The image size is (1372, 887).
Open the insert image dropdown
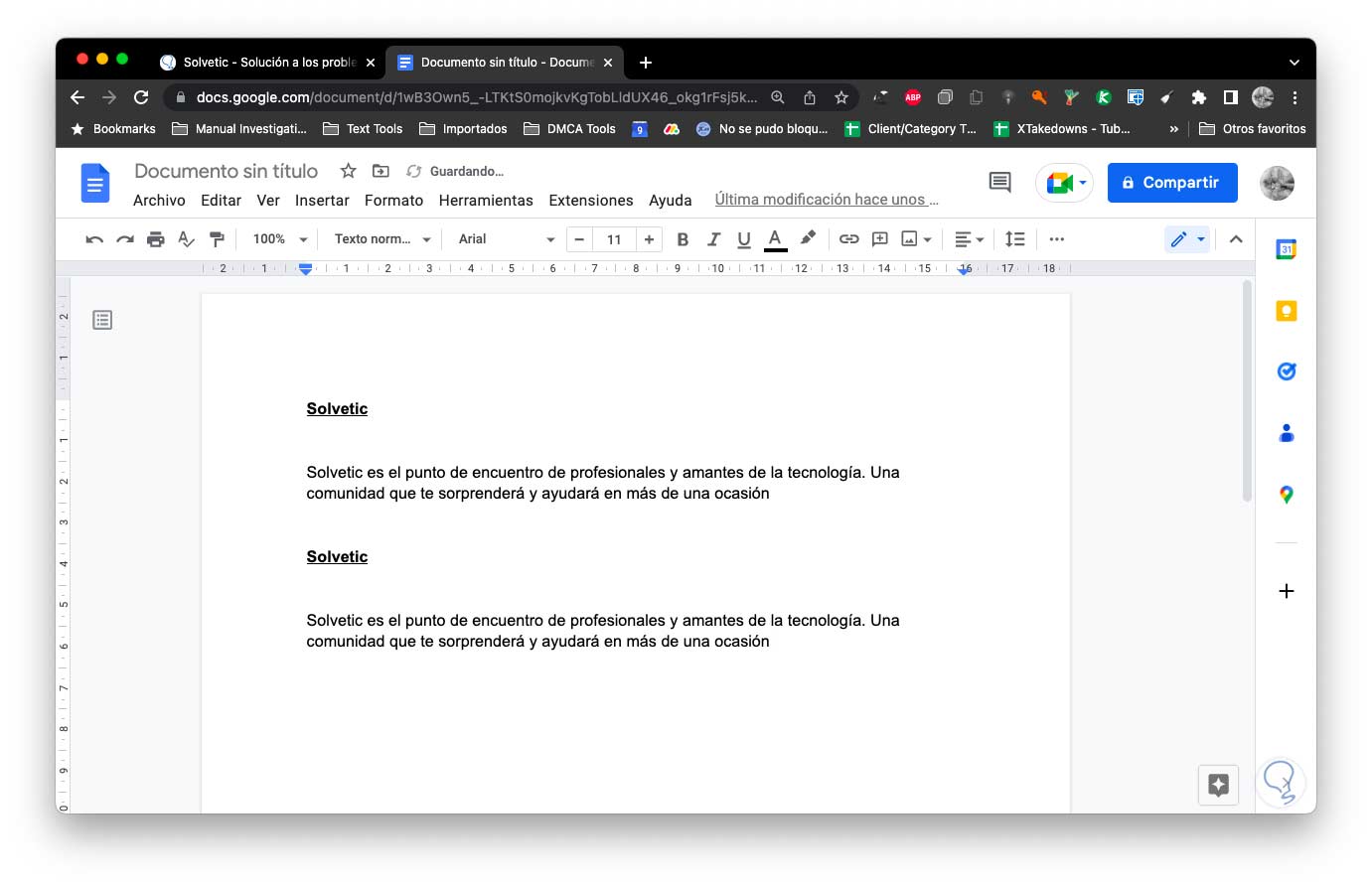916,239
